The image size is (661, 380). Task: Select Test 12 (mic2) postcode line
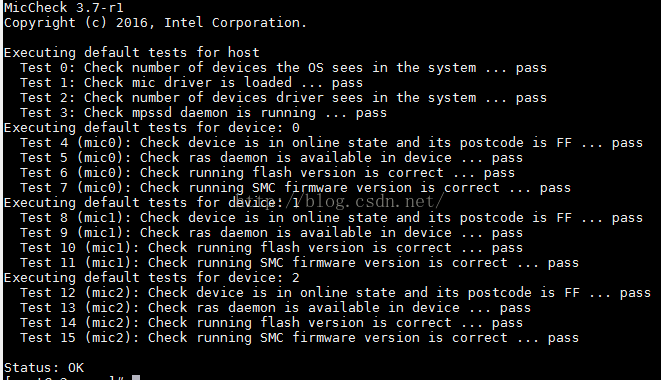tap(336, 293)
